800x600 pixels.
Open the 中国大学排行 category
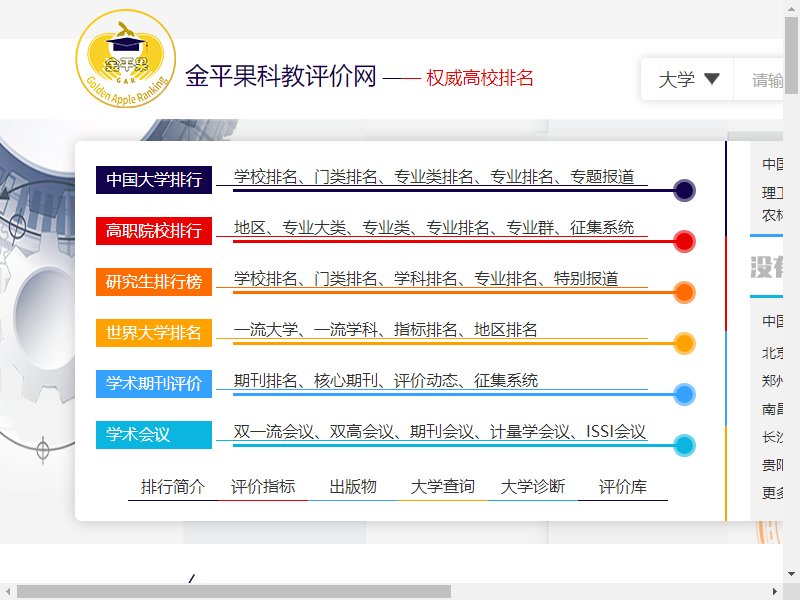coord(154,180)
